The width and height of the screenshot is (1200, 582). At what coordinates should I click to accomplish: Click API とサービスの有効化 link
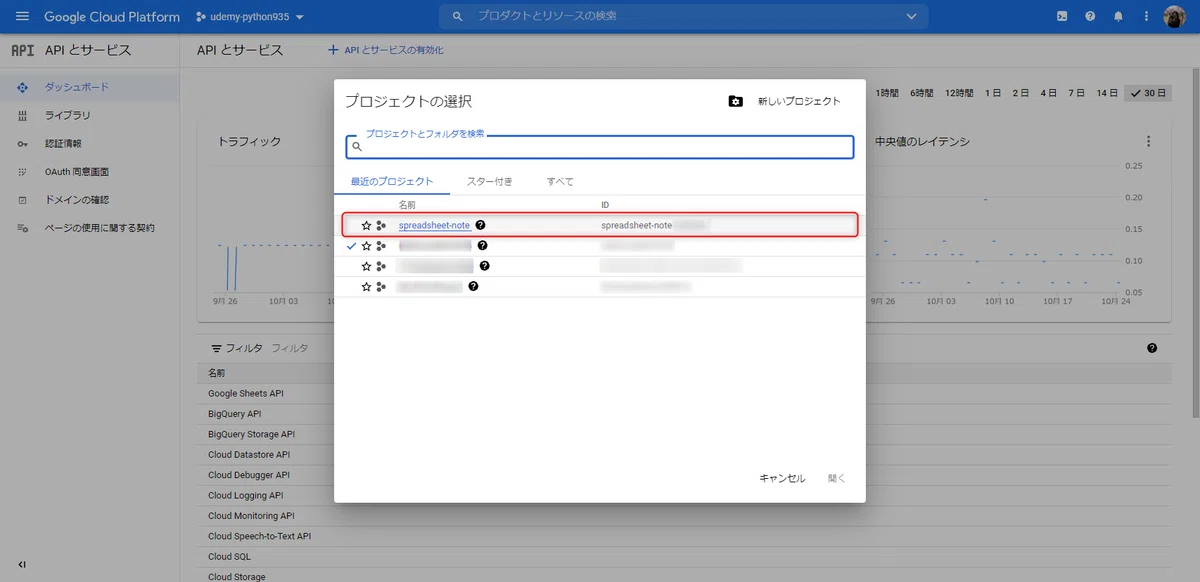pyautogui.click(x=386, y=50)
